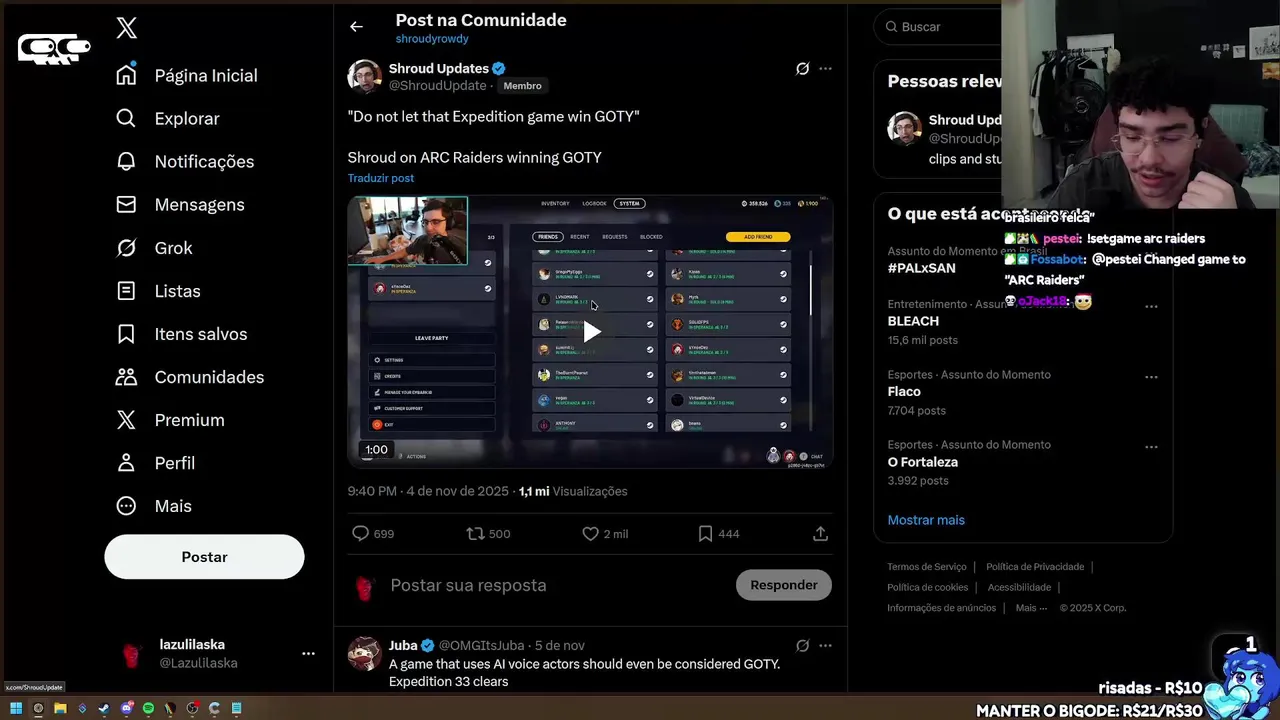
Task: Click the Traduzir post link
Action: (381, 178)
